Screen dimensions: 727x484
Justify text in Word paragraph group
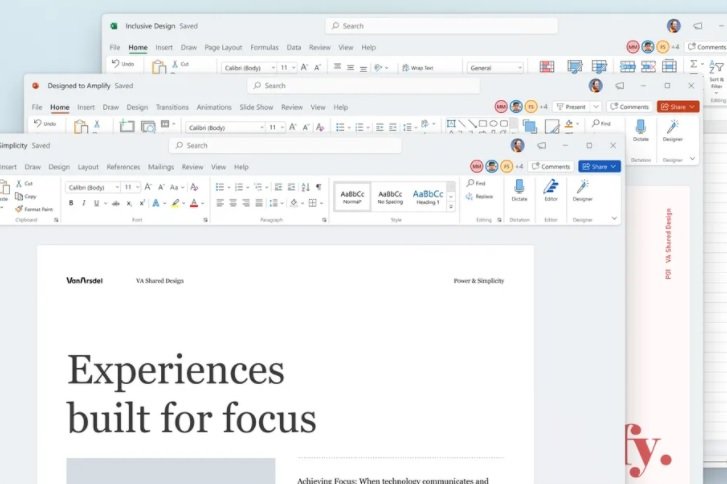(x=259, y=203)
